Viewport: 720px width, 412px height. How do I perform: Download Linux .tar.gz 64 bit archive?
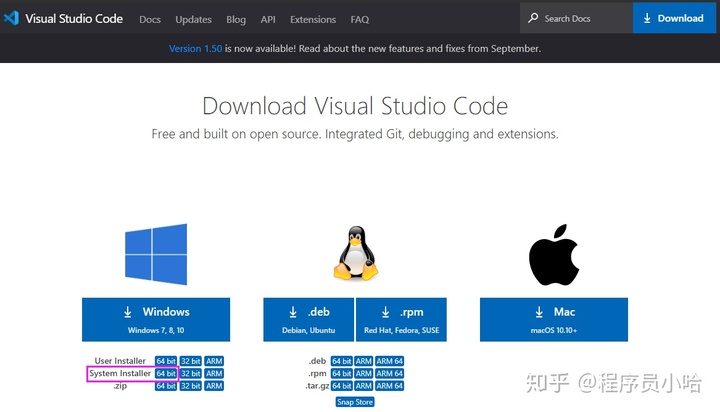[342, 386]
